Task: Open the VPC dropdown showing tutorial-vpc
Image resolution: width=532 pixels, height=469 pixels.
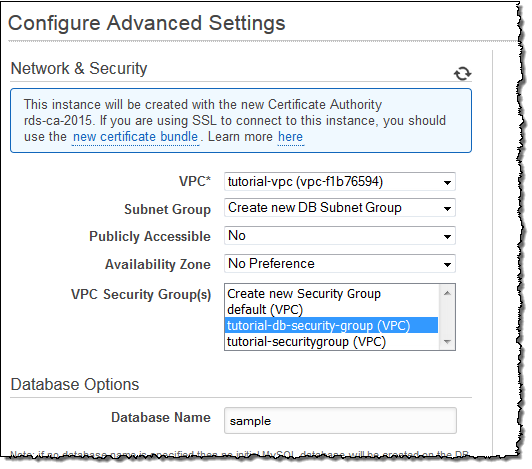Action: point(340,182)
